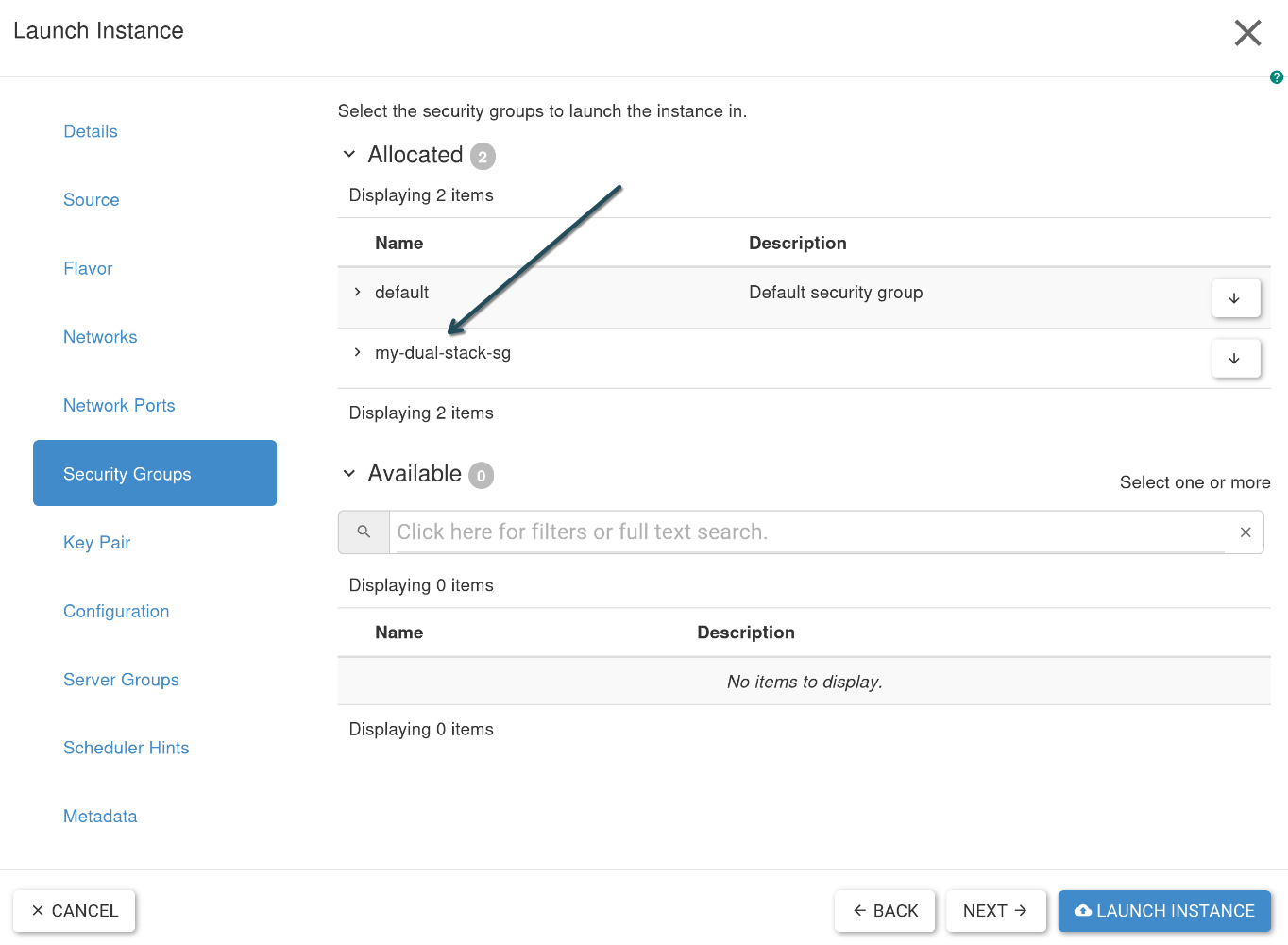
Task: Click the Available table Name column header
Action: point(398,633)
